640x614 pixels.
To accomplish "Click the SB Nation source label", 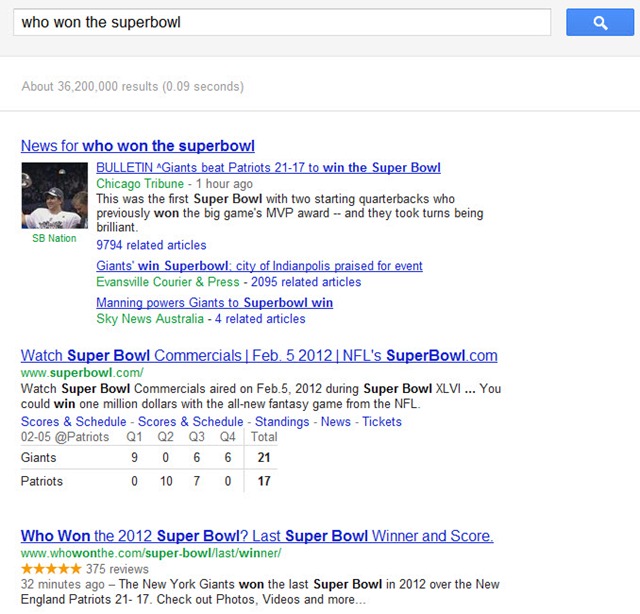I will tap(54, 238).
